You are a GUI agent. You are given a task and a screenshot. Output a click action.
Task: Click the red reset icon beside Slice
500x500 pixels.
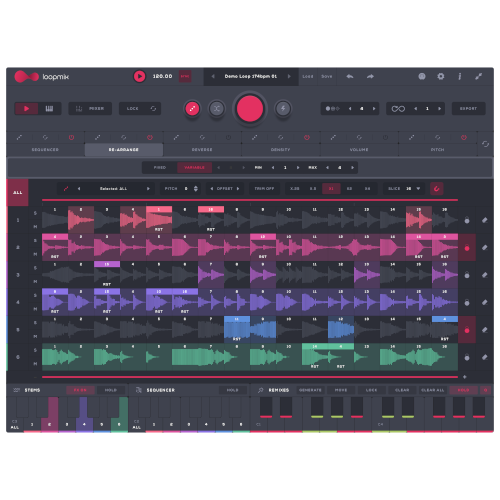point(436,189)
